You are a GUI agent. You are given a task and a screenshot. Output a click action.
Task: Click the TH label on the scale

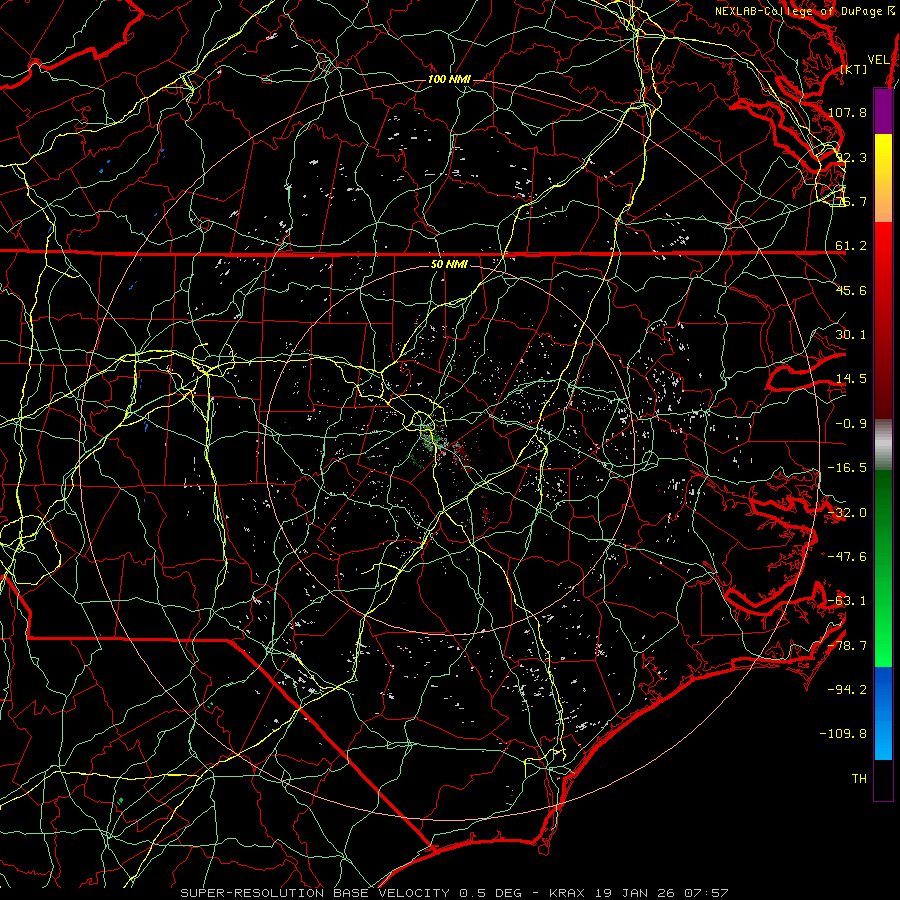point(859,778)
